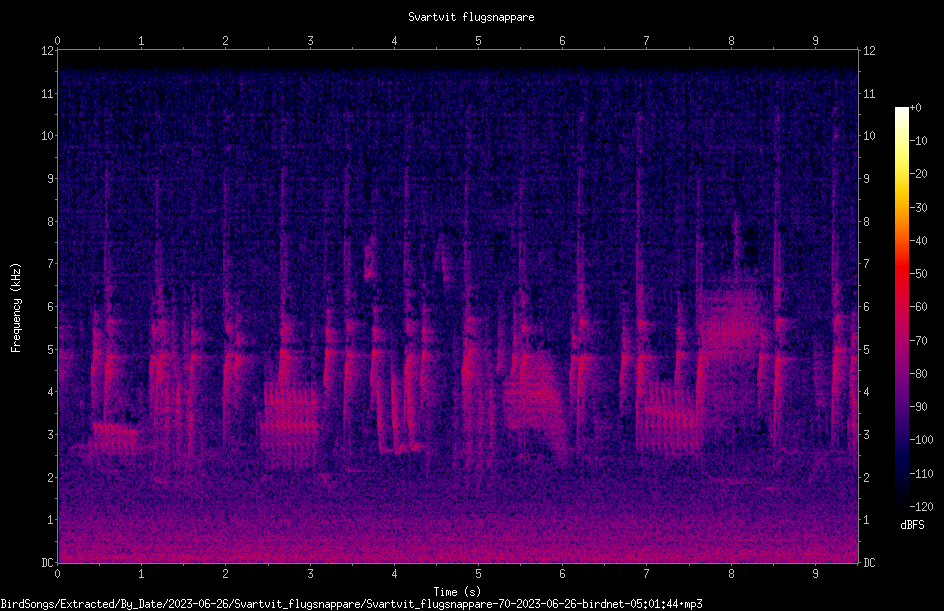Click the "Svartvit flugsnappare" chart title
Screen dimensions: 944x611
pyautogui.click(x=471, y=17)
